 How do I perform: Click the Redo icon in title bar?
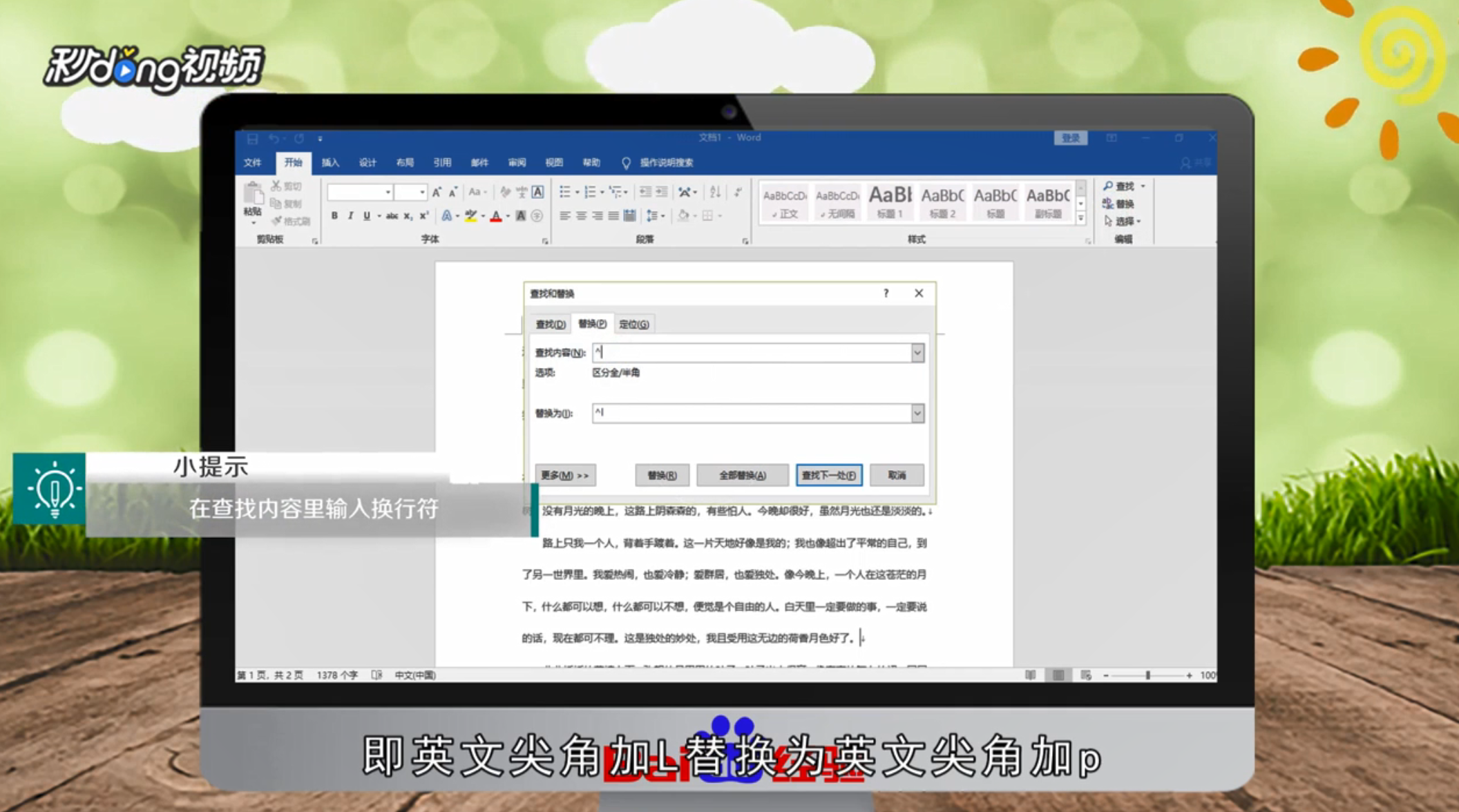(298, 139)
